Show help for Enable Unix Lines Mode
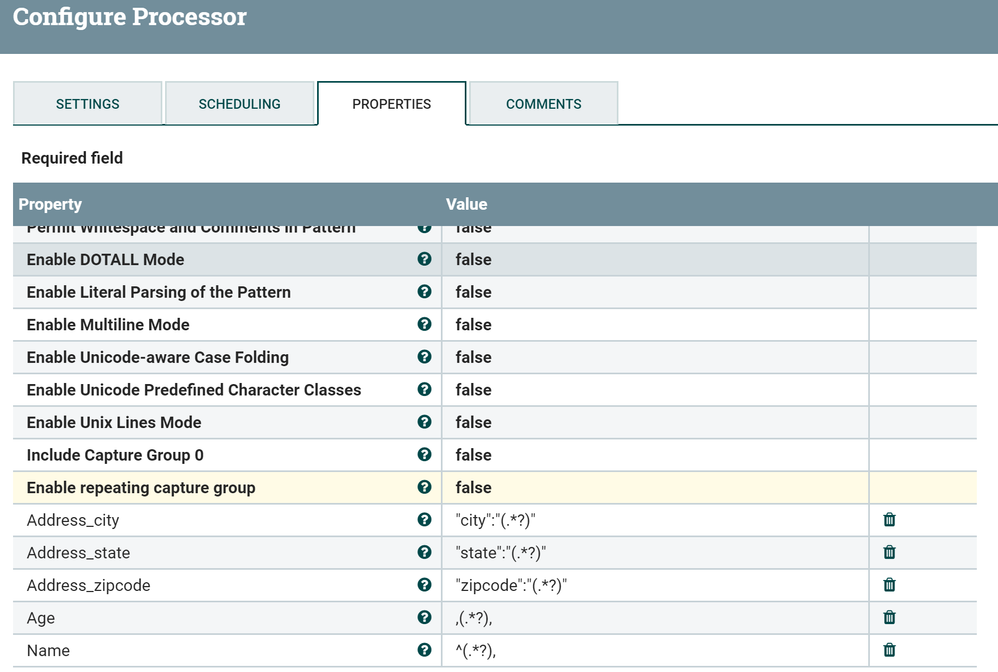This screenshot has width=998, height=672. click(424, 422)
